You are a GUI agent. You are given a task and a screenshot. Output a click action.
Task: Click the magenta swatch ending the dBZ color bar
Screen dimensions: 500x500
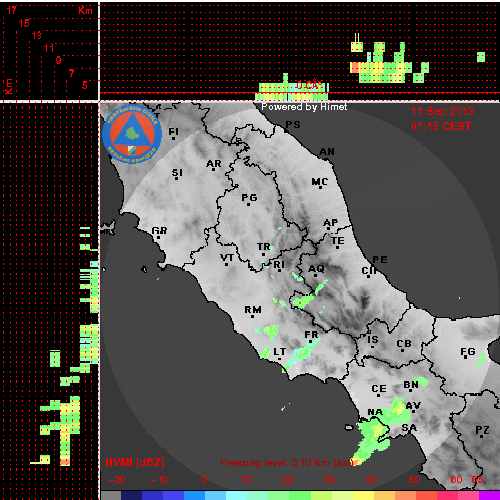tap(489, 495)
